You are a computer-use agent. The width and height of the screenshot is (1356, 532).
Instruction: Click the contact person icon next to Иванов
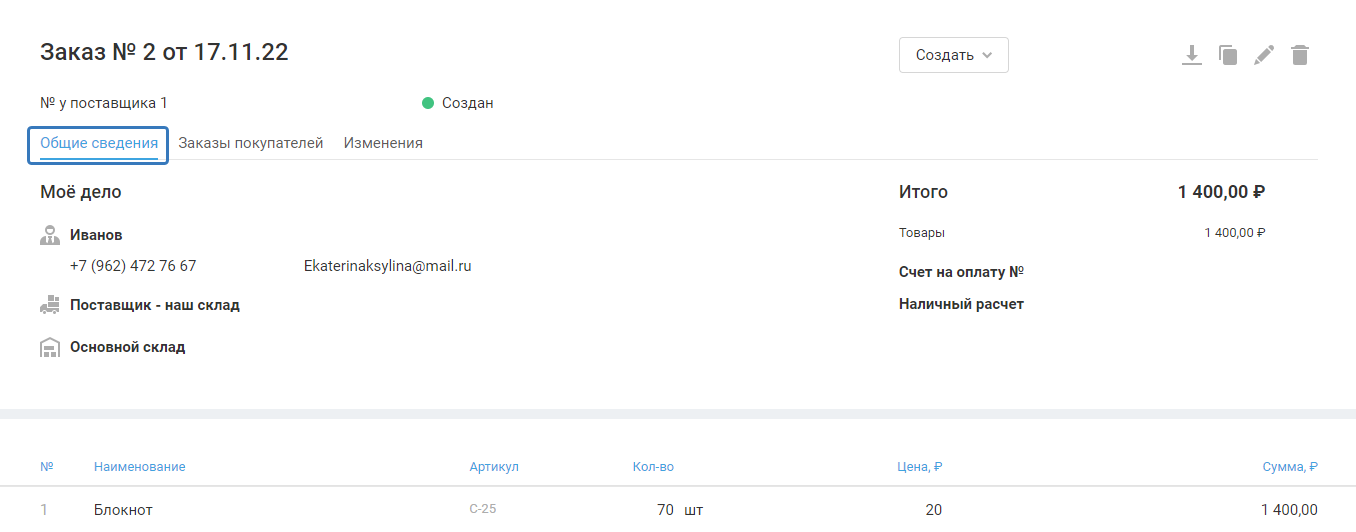pyautogui.click(x=50, y=236)
